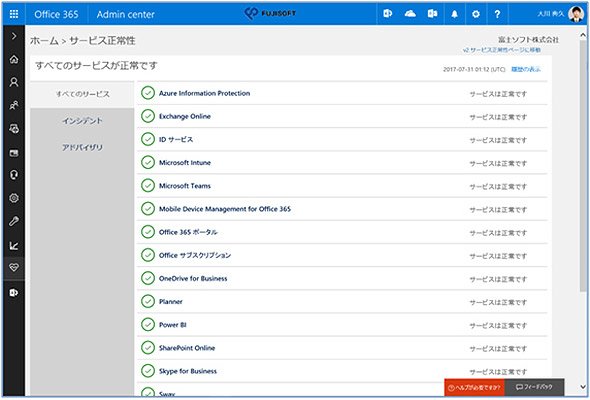Expand the left navigation chevron
This screenshot has width=590, height=400.
[14, 36]
